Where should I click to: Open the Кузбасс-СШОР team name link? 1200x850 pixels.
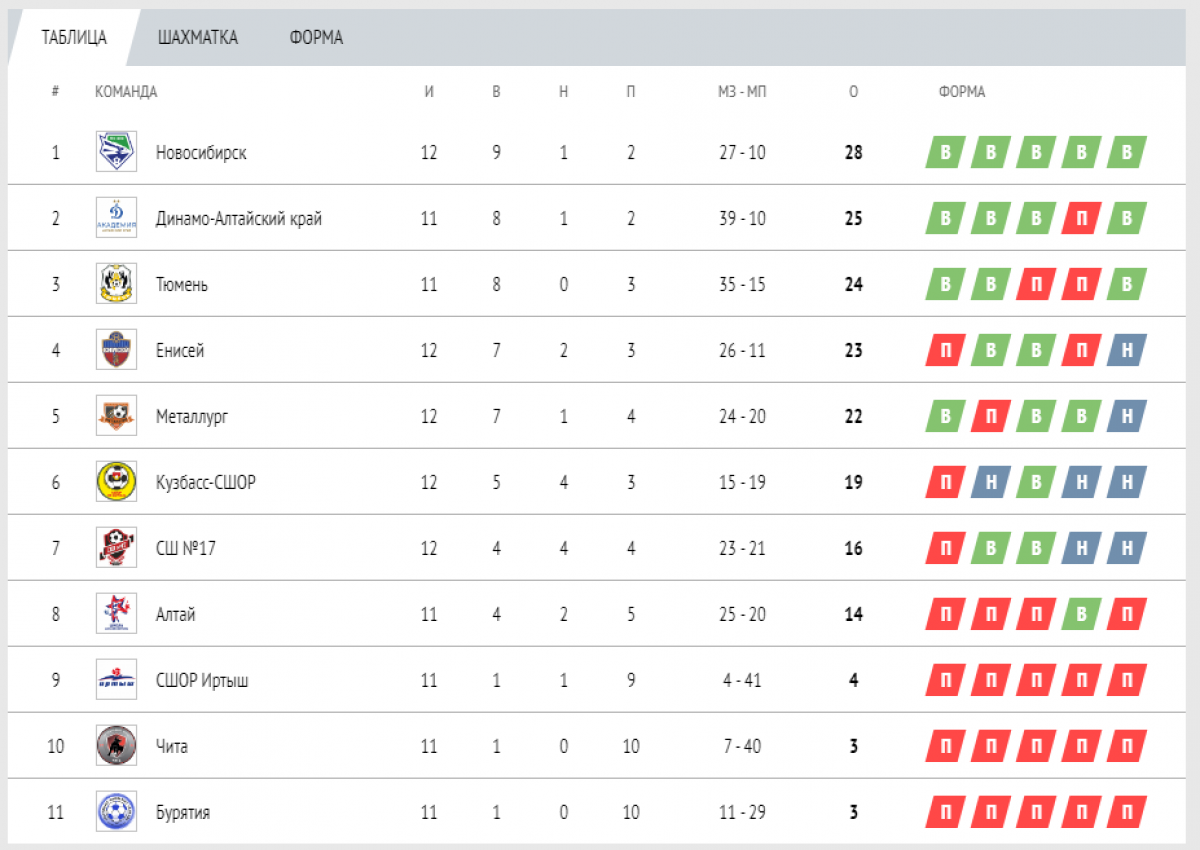[x=206, y=482]
